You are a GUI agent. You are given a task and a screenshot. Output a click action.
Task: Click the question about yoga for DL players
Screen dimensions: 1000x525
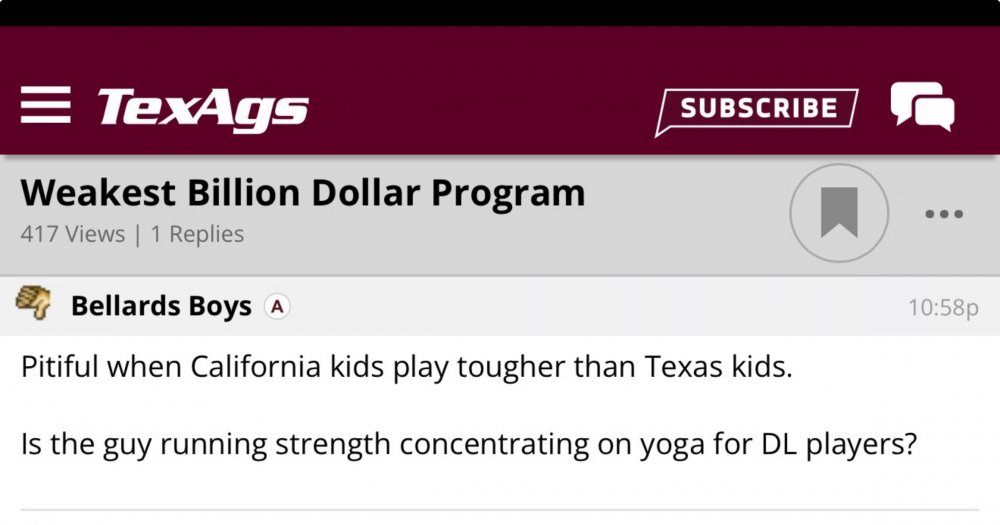468,443
